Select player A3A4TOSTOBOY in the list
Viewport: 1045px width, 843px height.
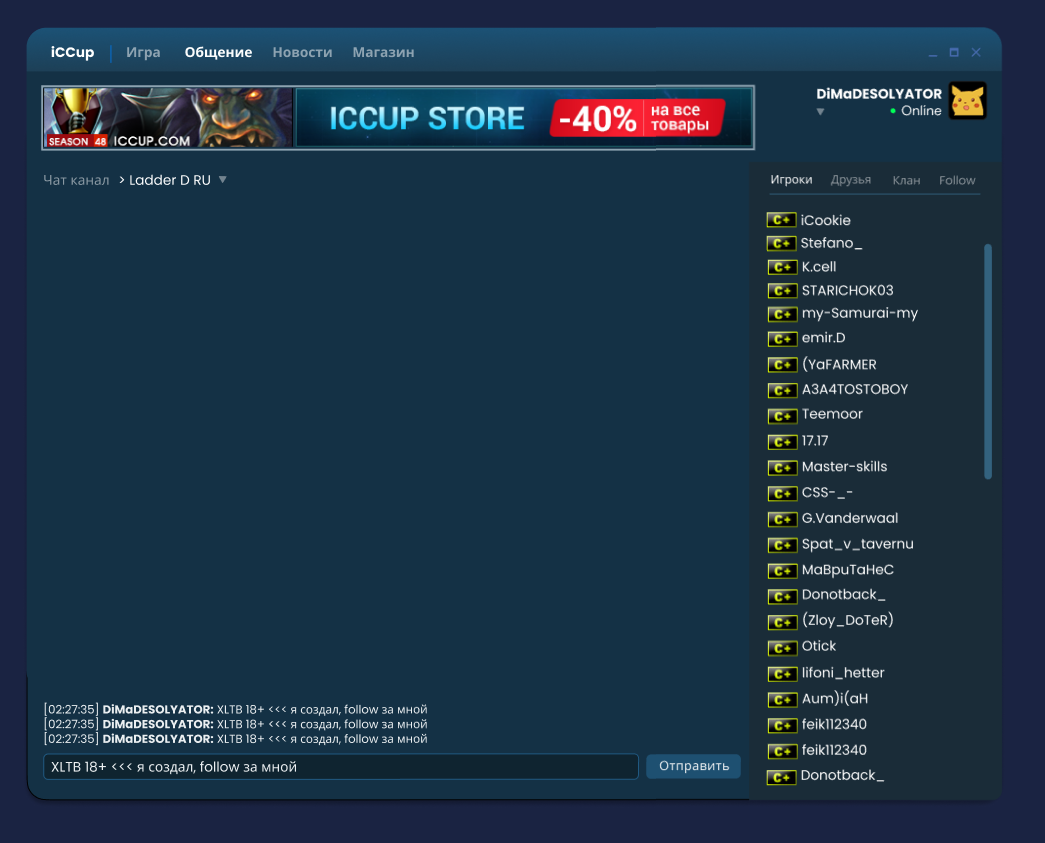click(854, 389)
